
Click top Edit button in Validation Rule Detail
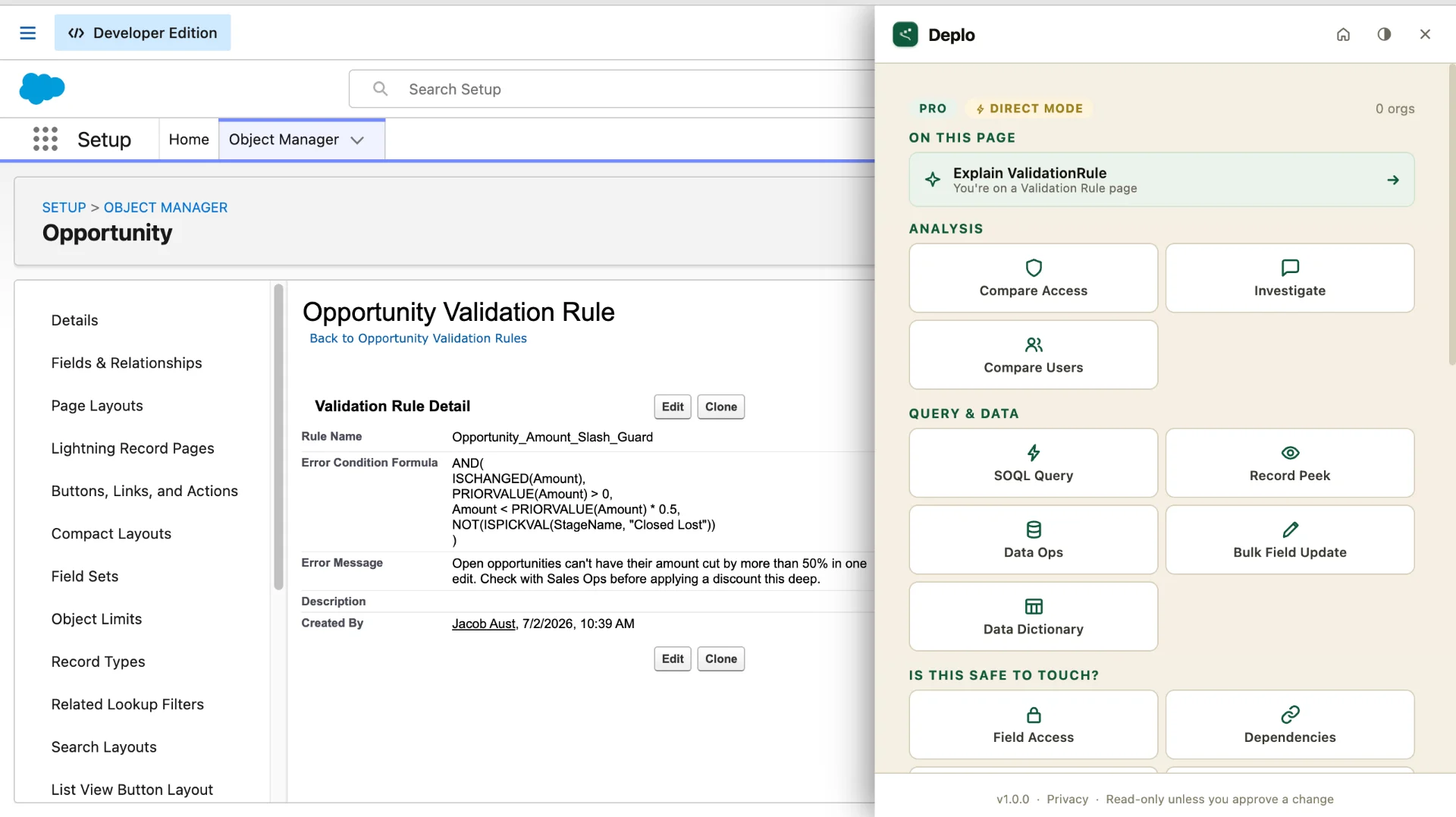coord(673,407)
